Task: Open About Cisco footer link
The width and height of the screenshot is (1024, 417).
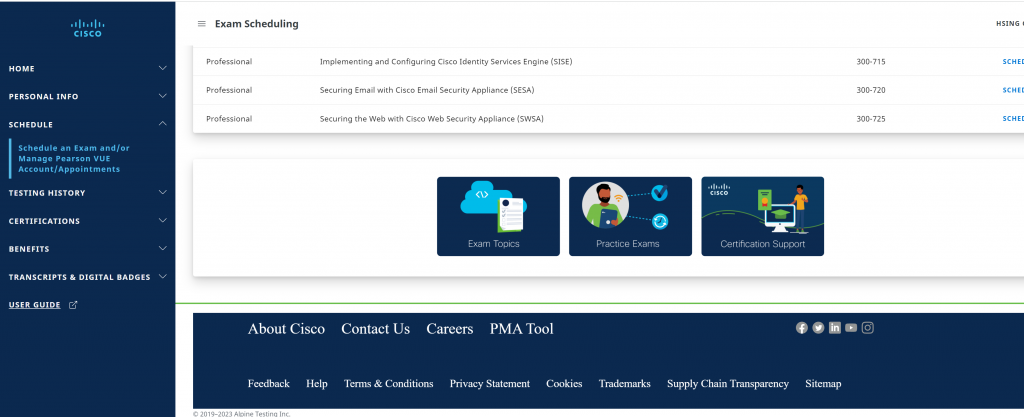Action: click(286, 329)
